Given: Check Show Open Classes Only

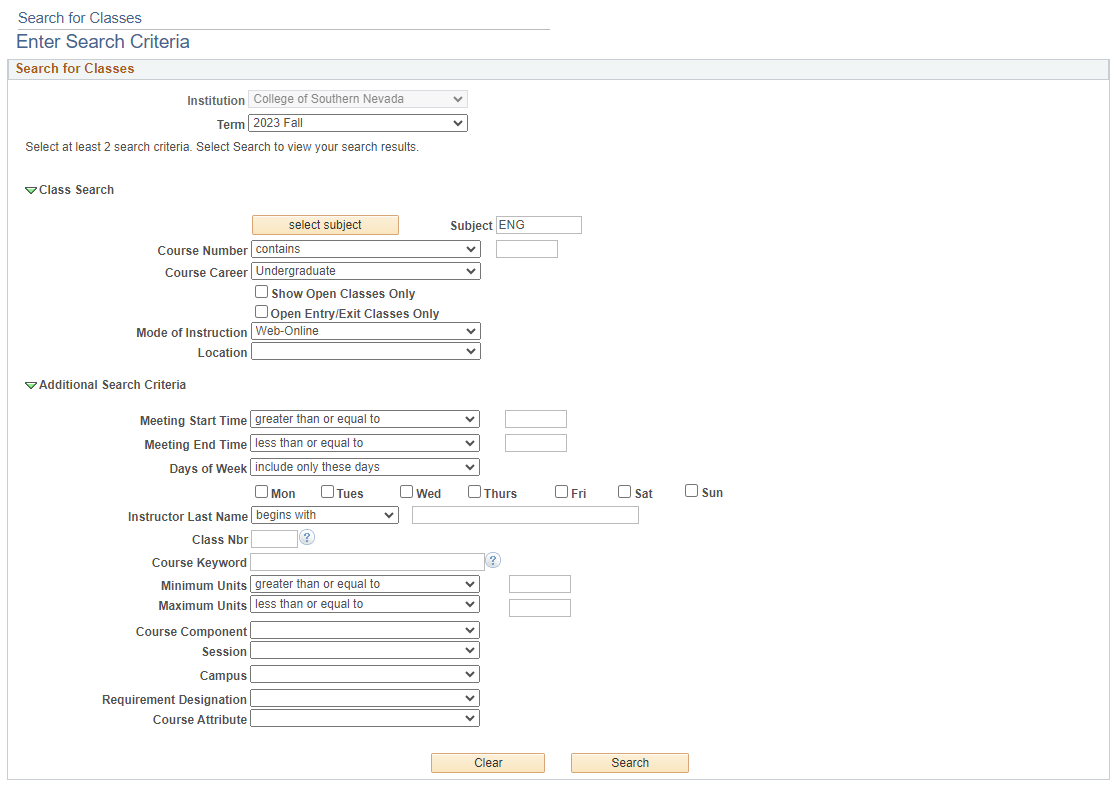Looking at the screenshot, I should (262, 292).
